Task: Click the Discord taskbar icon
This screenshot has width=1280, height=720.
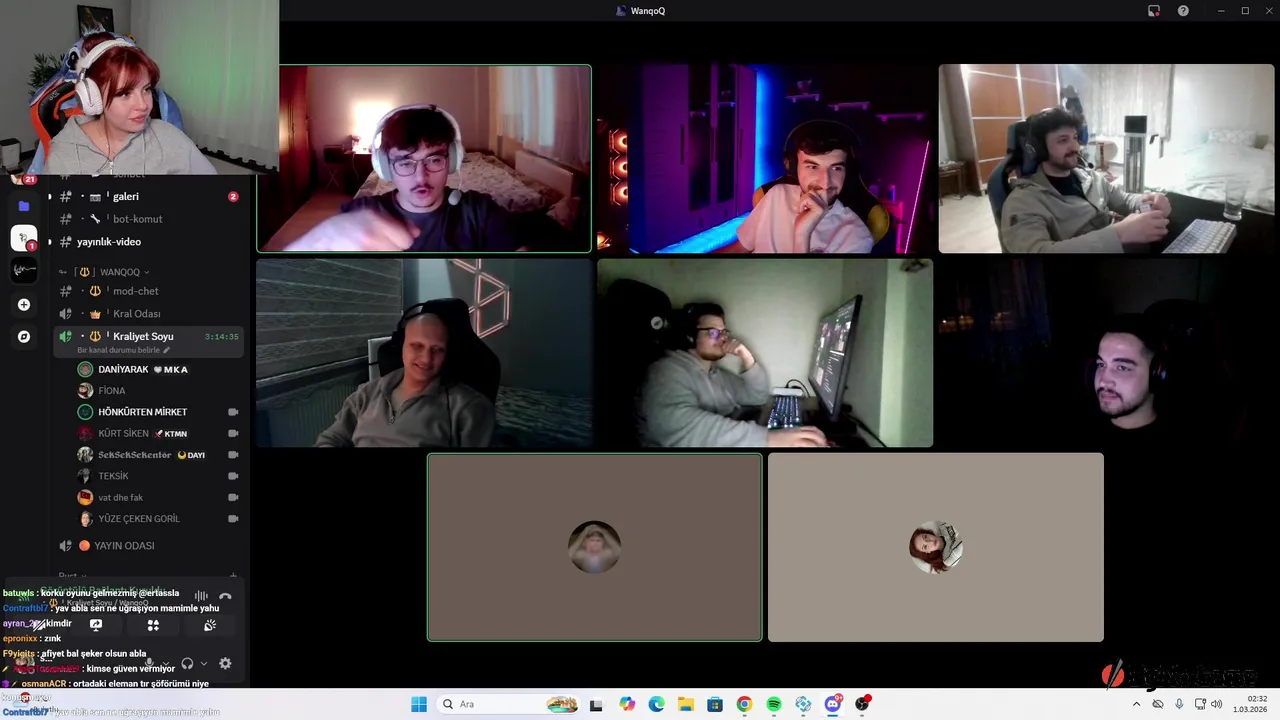Action: point(833,704)
